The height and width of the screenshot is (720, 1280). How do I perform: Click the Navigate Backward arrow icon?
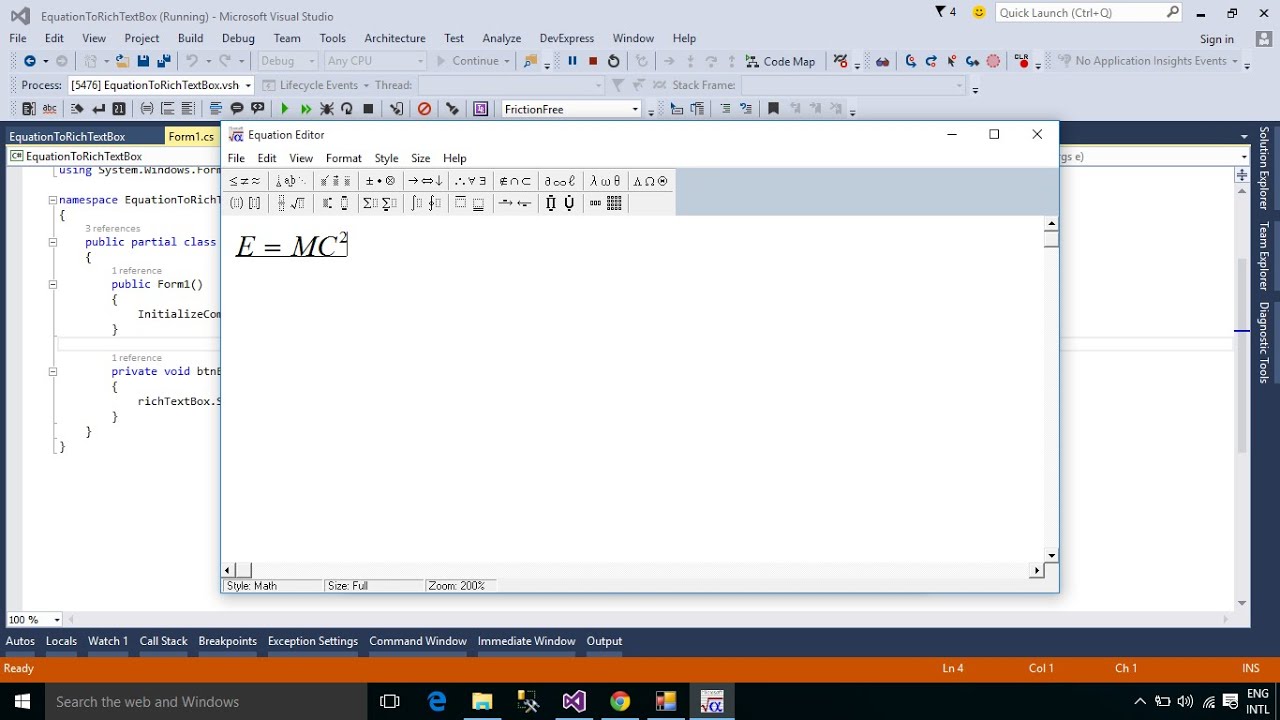point(29,61)
